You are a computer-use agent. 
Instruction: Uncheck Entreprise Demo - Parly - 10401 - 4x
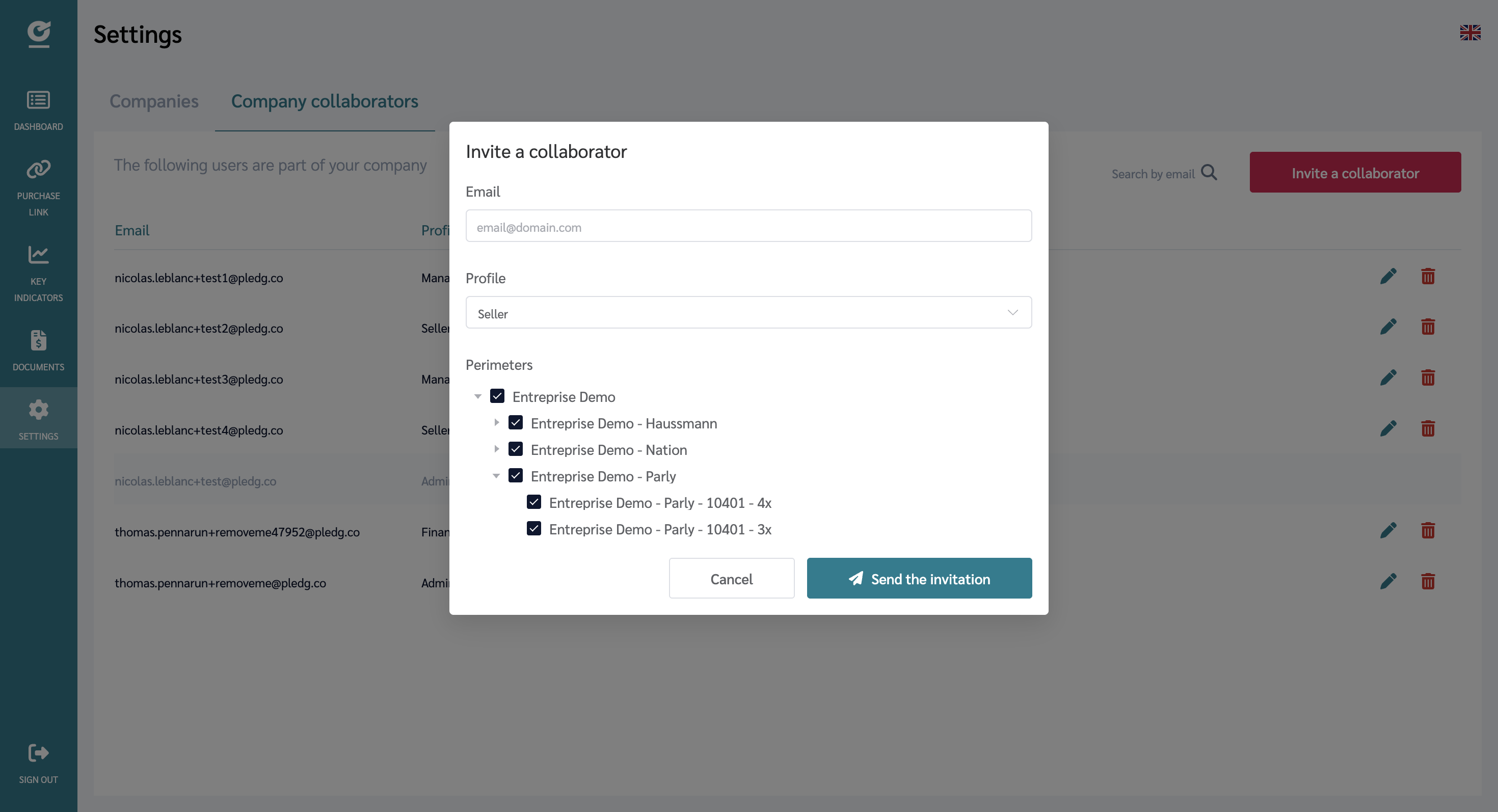coord(534,502)
